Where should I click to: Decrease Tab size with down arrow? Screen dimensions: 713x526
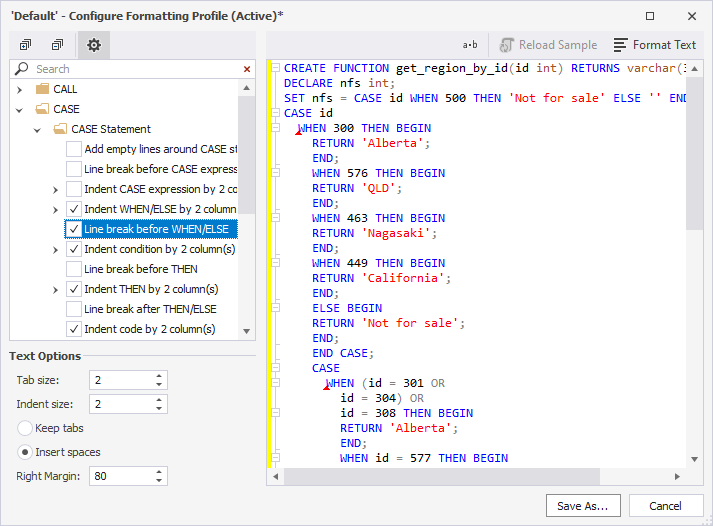pos(159,385)
